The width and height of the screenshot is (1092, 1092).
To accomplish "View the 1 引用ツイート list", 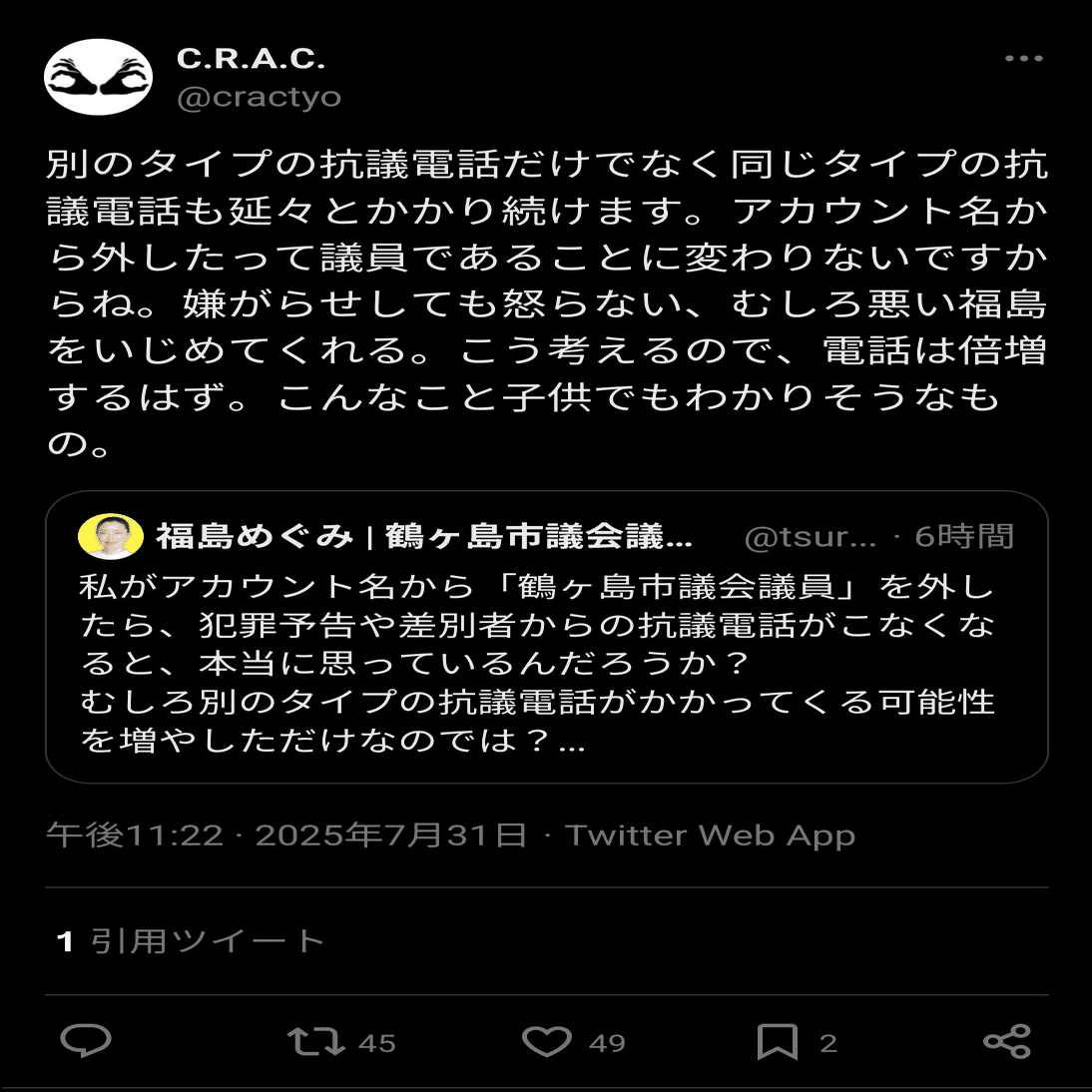I will tap(190, 941).
